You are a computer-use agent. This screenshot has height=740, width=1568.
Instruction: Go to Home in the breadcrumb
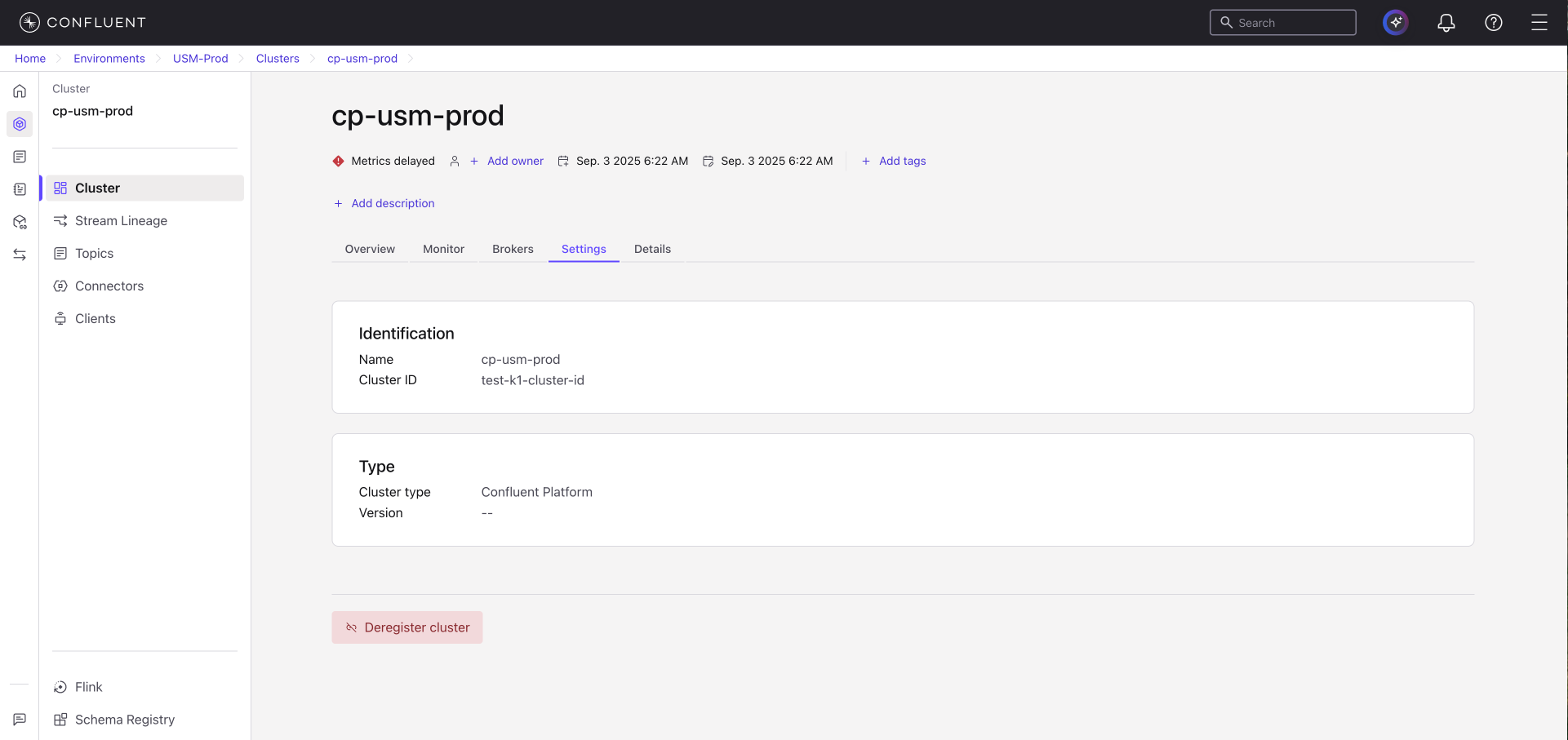(x=30, y=59)
